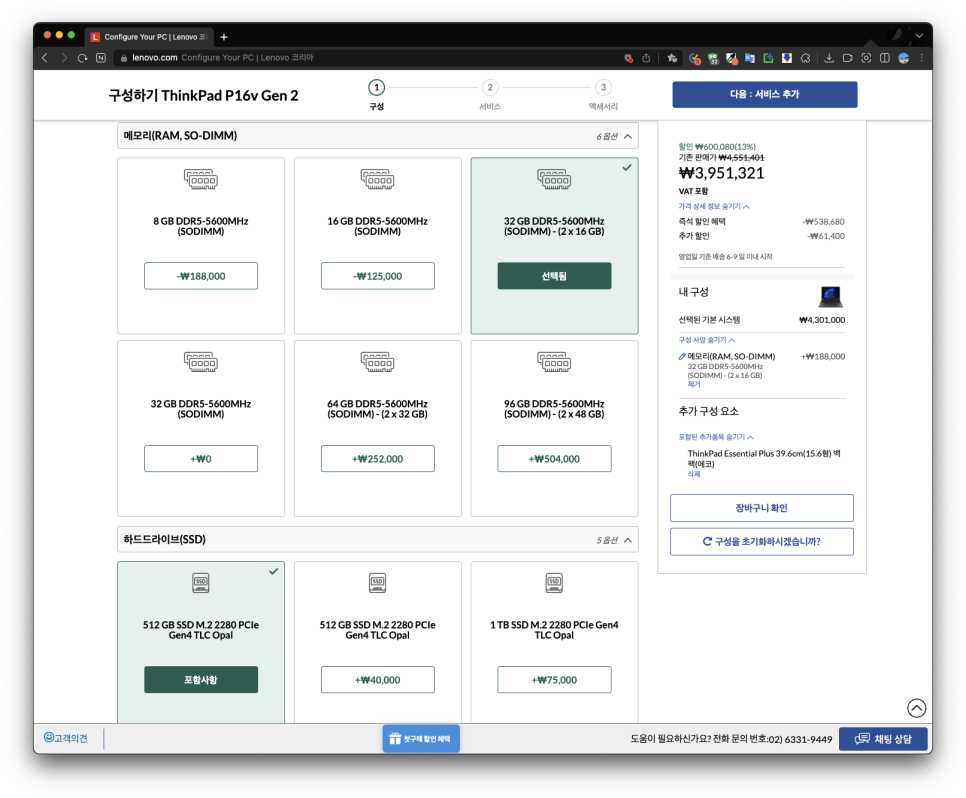
Task: Click the screenshot capture icon in toolbar
Action: [866, 58]
